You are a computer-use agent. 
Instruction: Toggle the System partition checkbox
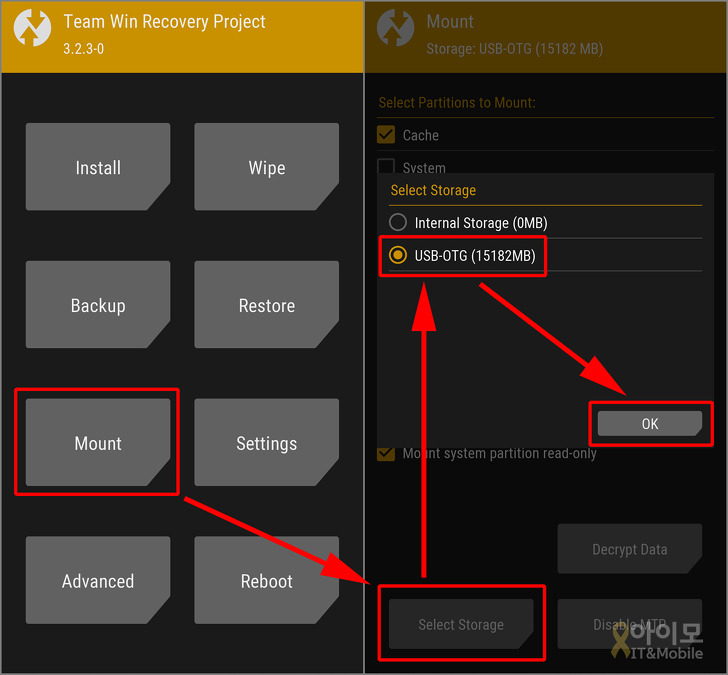tap(386, 166)
